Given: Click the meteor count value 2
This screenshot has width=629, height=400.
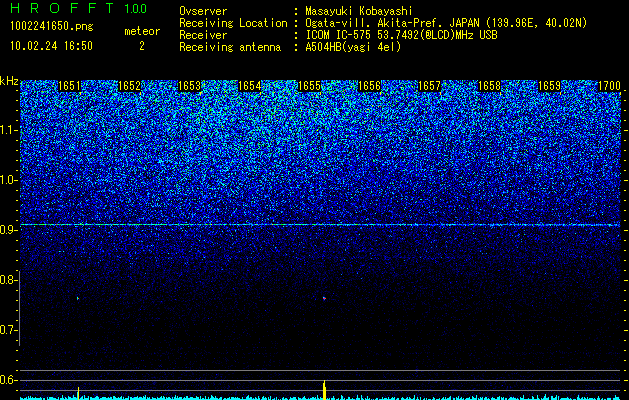Looking at the screenshot, I should (x=142, y=46).
